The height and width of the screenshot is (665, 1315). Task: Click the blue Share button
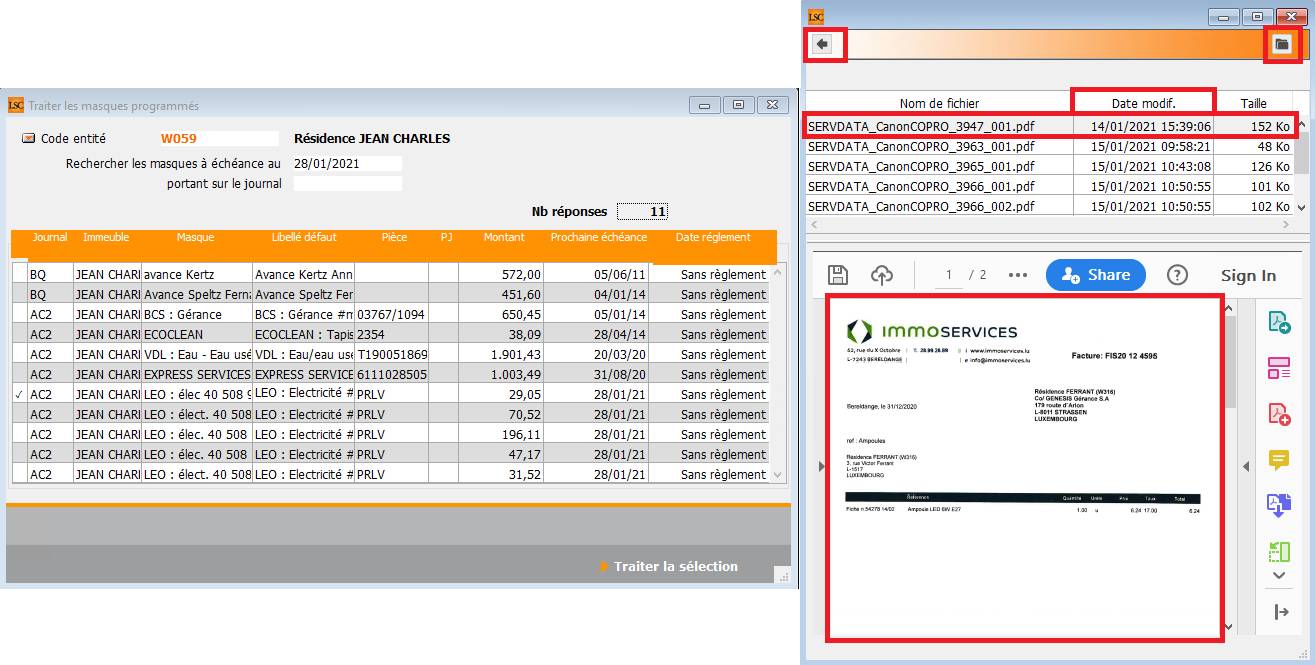click(x=1096, y=275)
